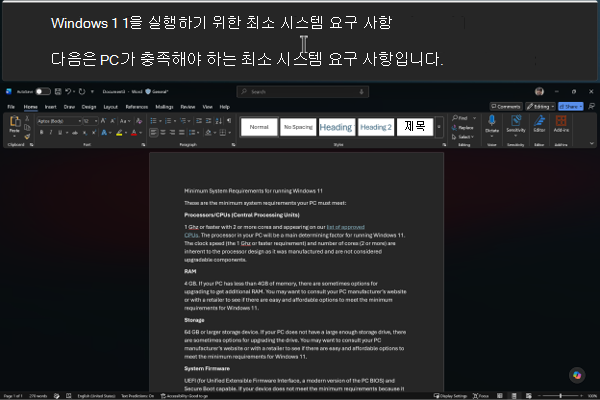Apply Text Effects with the blue A

click(x=104, y=133)
